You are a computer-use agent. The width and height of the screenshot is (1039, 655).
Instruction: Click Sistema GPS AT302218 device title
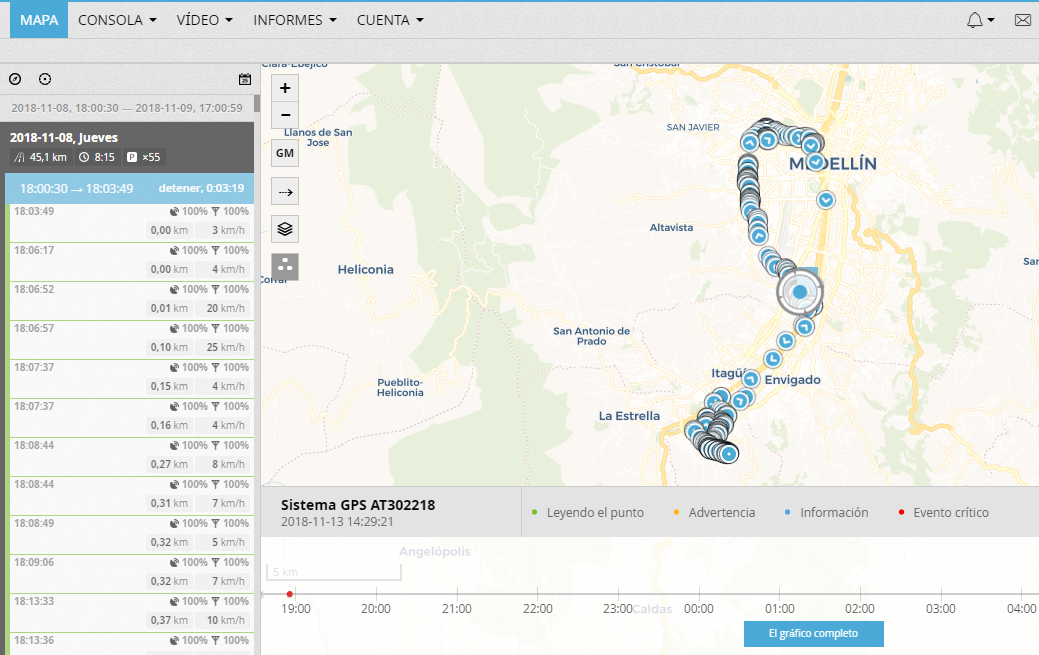[358, 505]
